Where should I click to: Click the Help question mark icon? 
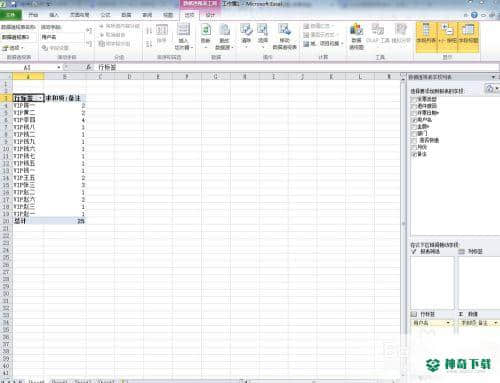click(x=474, y=15)
